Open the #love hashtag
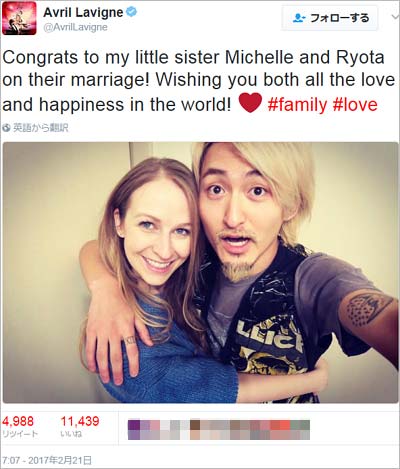The image size is (400, 469). [355, 105]
